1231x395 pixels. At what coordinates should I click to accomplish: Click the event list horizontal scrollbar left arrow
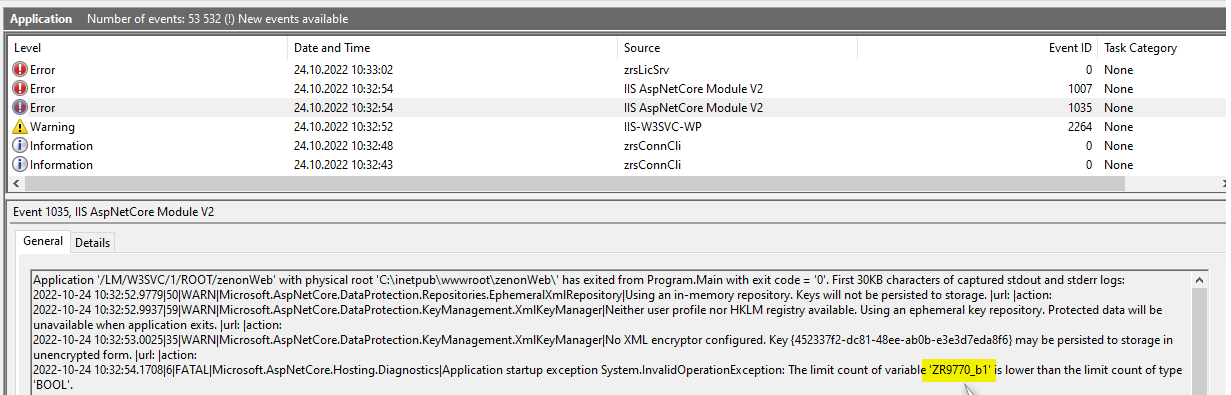[17, 183]
